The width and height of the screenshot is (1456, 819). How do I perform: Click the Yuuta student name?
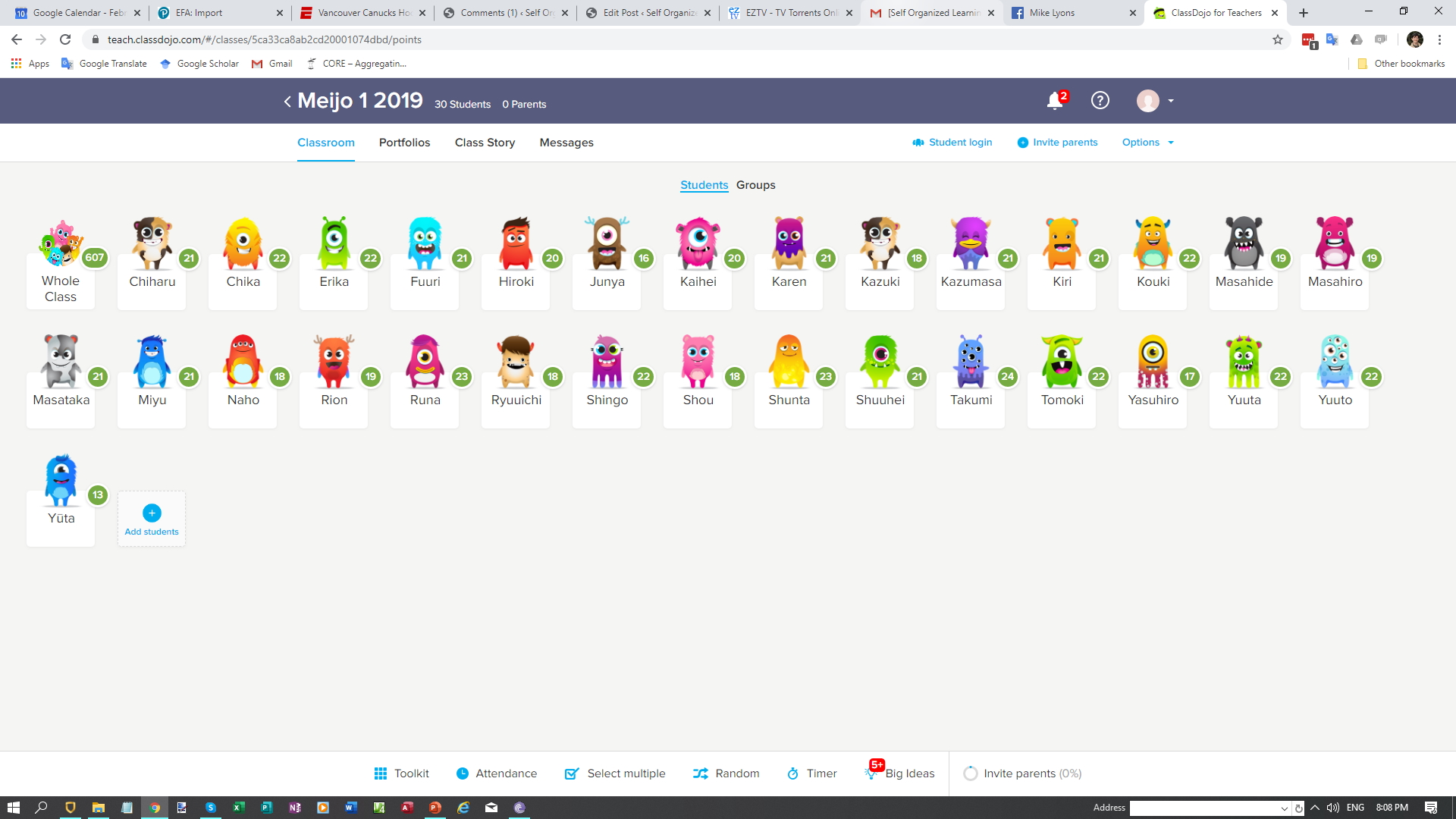(1244, 400)
